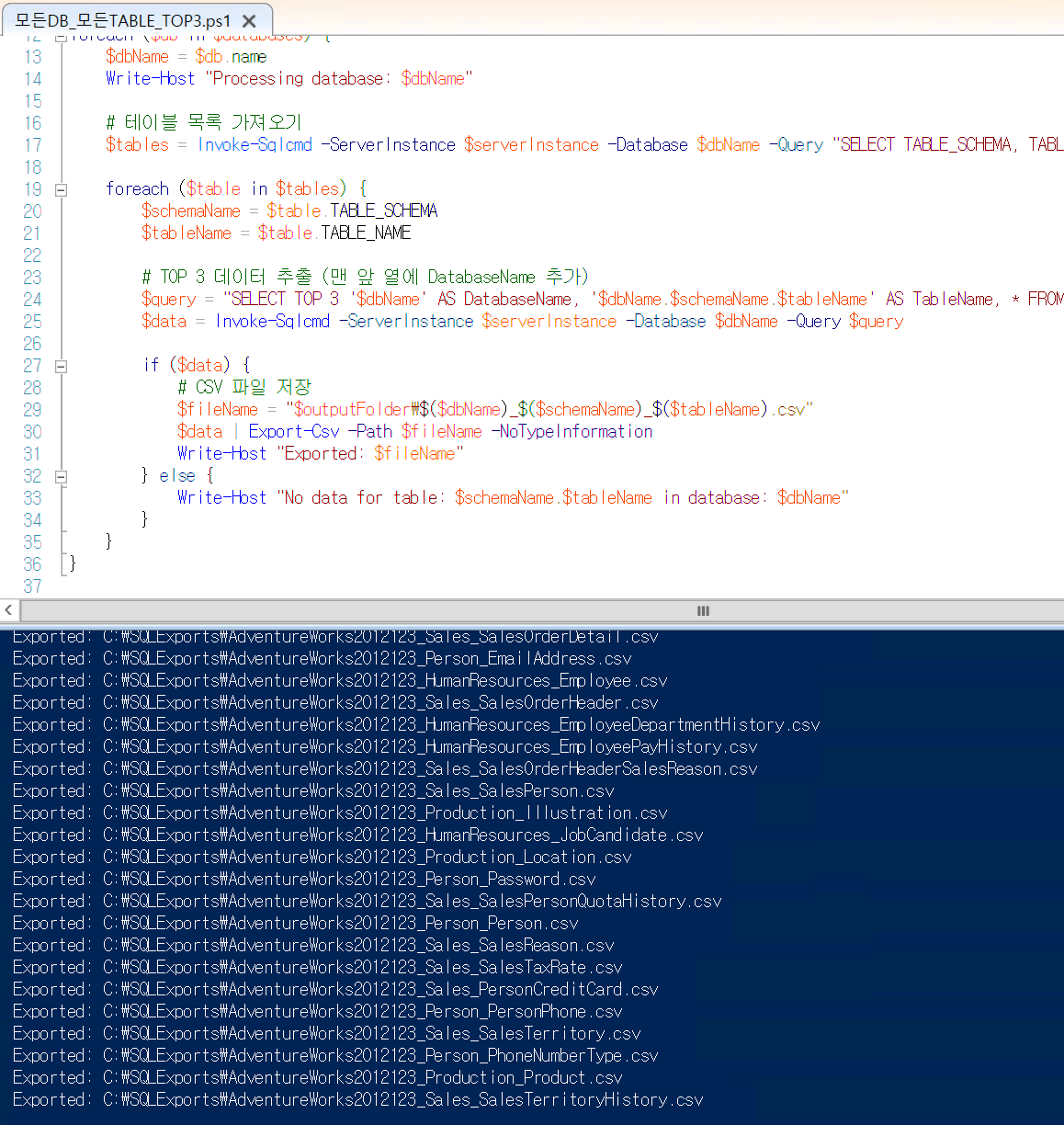Click console line ending SalesOrderHeaderSalesReason.csv
This screenshot has width=1064, height=1125.
pos(385,768)
